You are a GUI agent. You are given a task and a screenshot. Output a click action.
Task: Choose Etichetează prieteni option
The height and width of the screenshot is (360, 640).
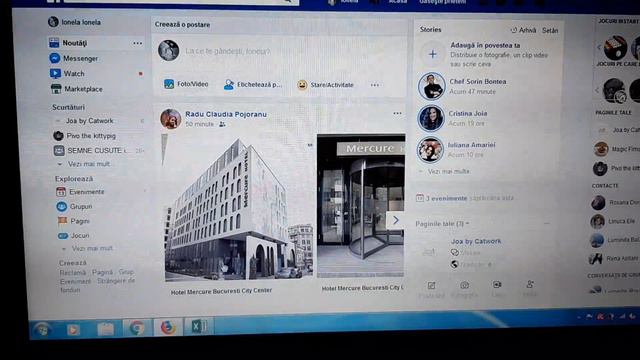pyautogui.click(x=253, y=85)
